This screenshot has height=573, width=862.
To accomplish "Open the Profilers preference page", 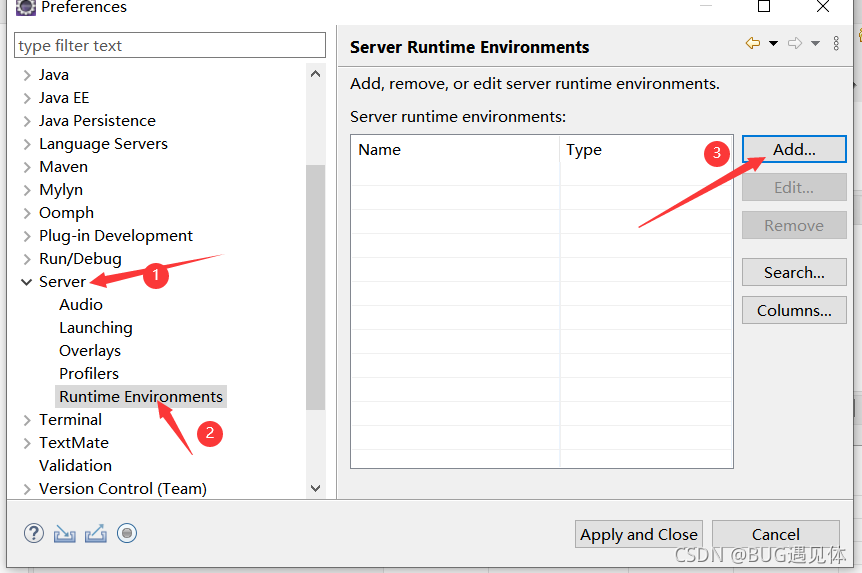I will coord(89,374).
